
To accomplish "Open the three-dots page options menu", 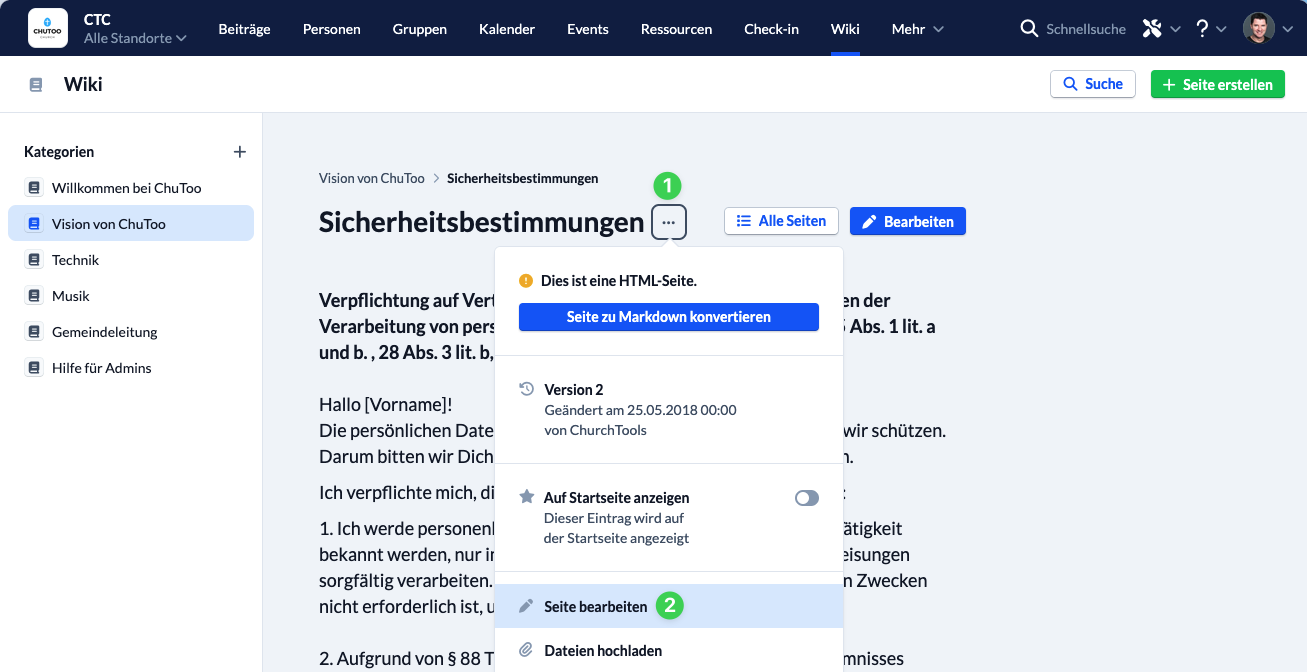I will click(668, 222).
